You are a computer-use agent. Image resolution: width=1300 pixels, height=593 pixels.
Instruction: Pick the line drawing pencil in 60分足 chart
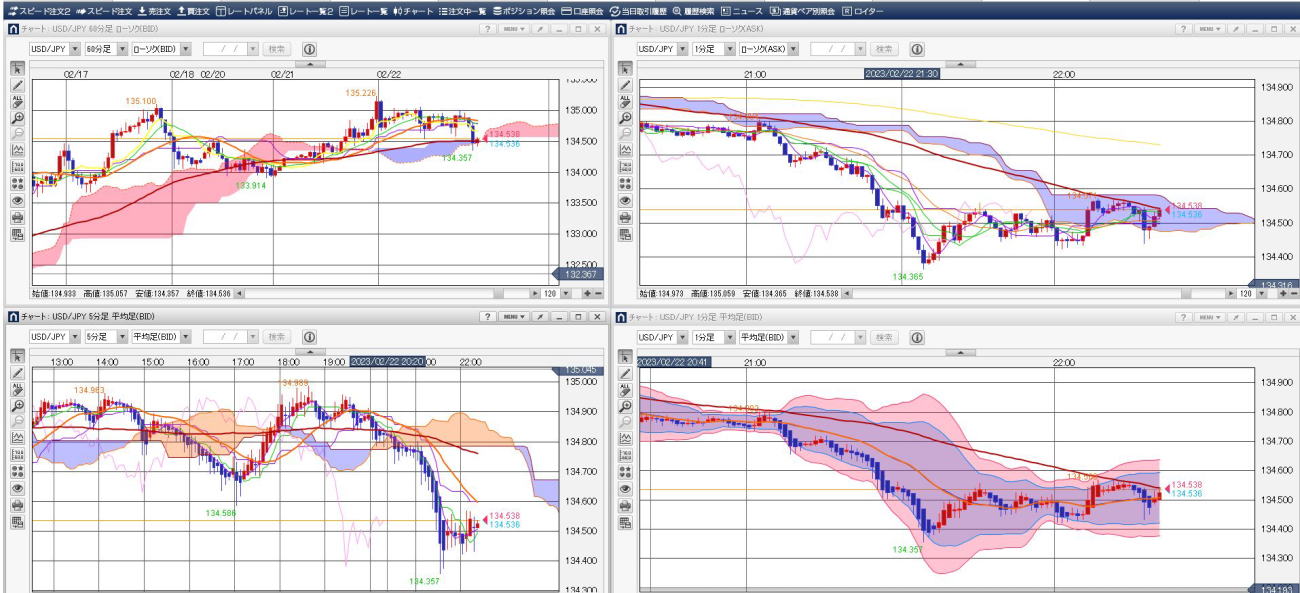tap(17, 86)
